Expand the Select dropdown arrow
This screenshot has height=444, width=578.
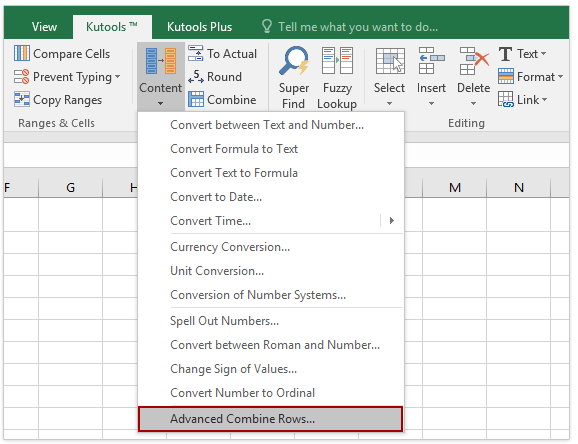390,104
